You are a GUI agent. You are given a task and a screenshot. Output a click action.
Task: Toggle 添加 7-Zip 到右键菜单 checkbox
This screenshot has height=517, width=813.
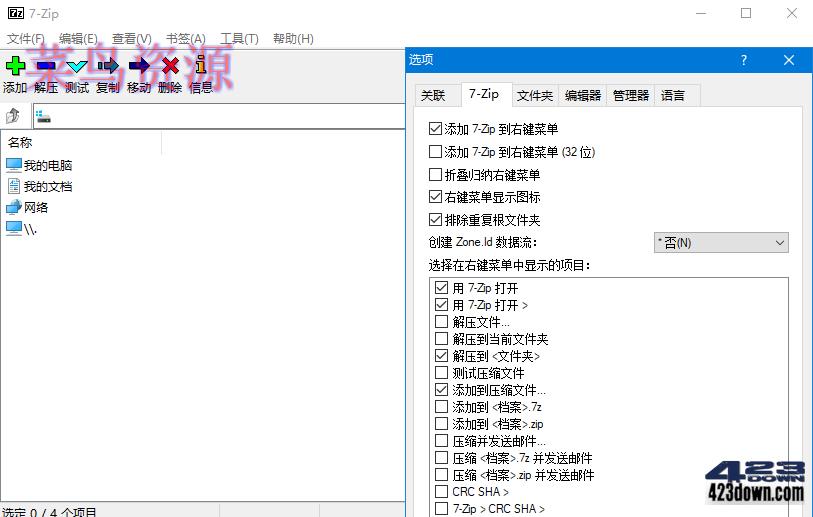(435, 129)
